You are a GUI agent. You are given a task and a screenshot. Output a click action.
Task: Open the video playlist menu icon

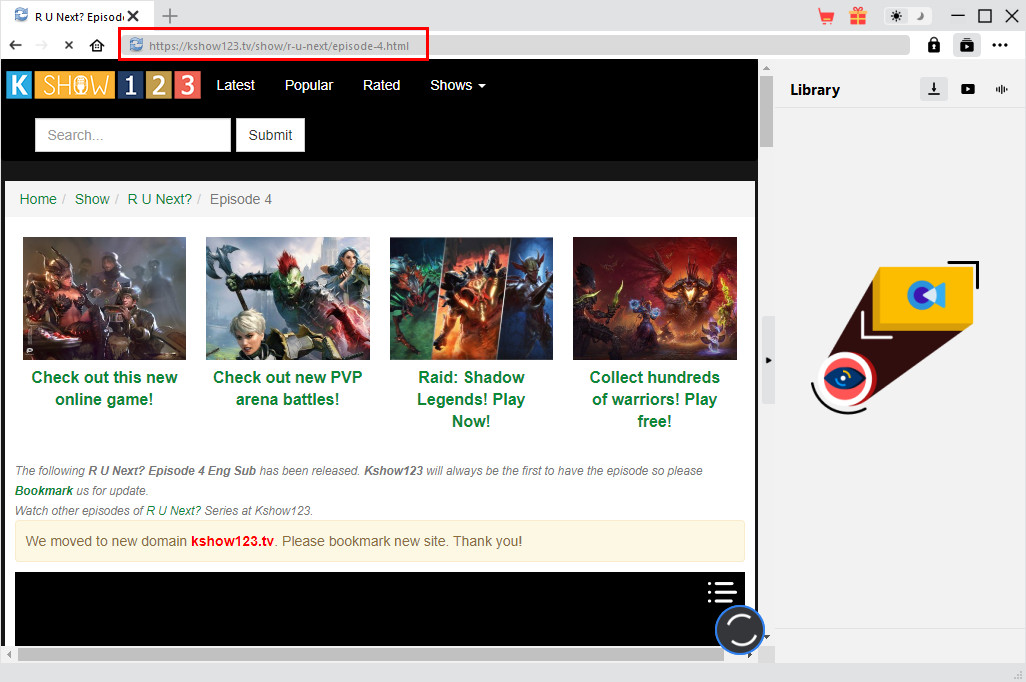click(x=722, y=592)
